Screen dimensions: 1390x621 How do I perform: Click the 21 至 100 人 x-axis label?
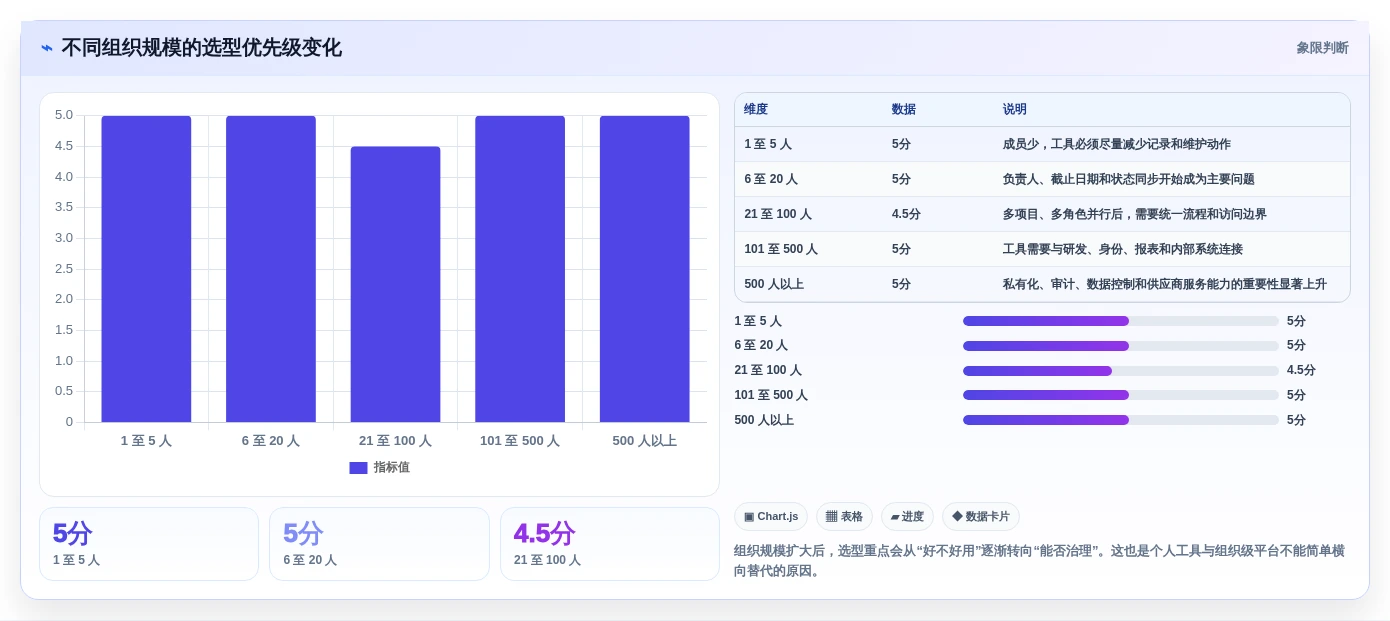pyautogui.click(x=395, y=441)
